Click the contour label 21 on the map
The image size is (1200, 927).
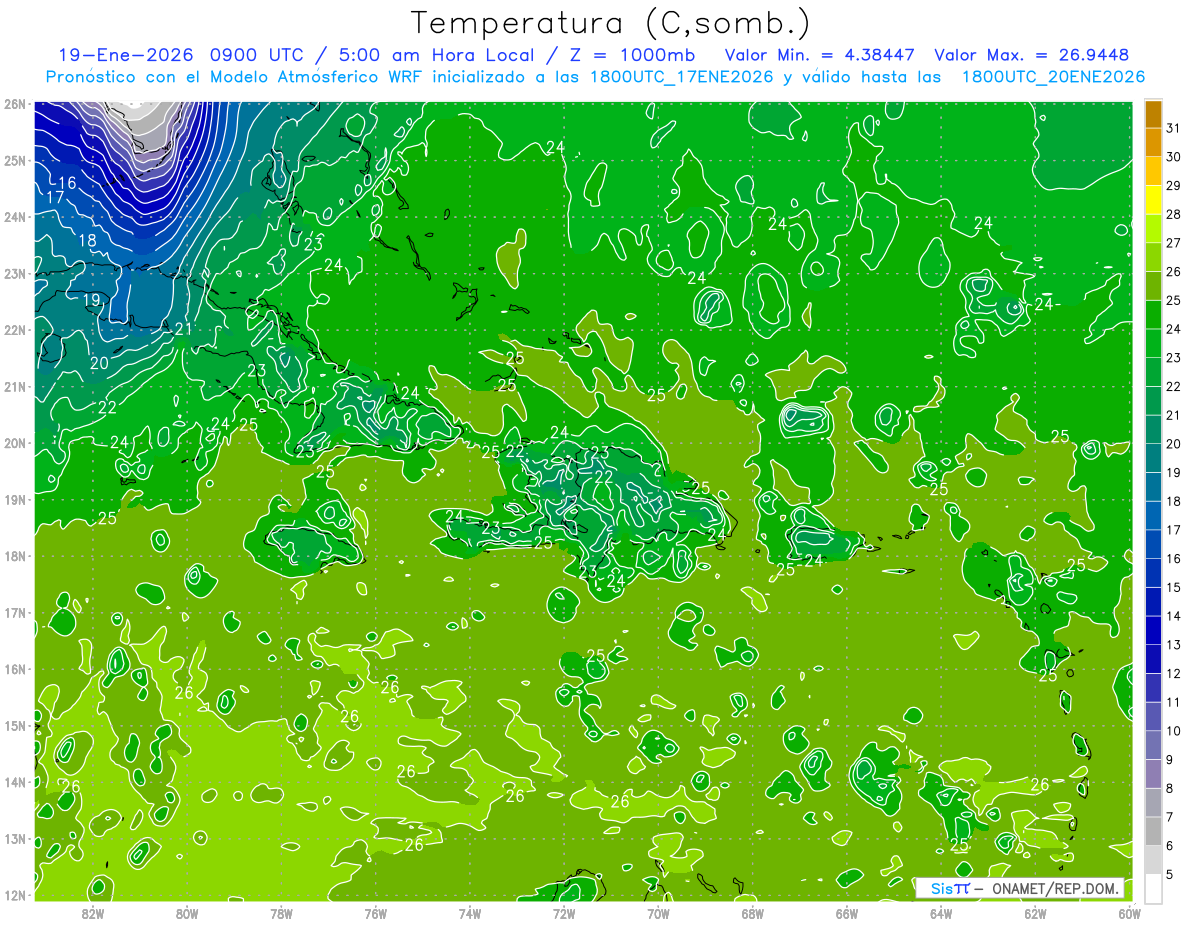(183, 329)
